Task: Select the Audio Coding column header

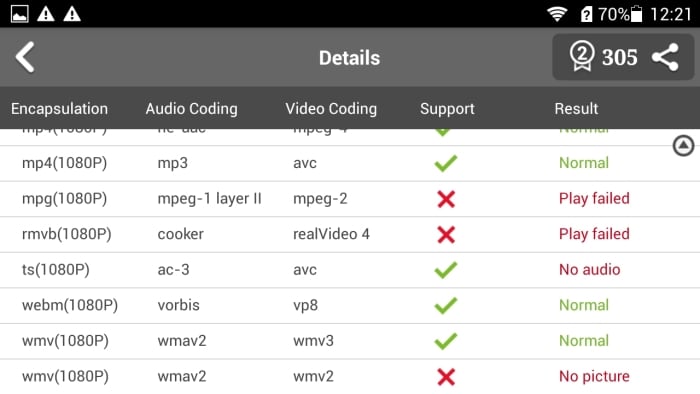Action: tap(192, 108)
